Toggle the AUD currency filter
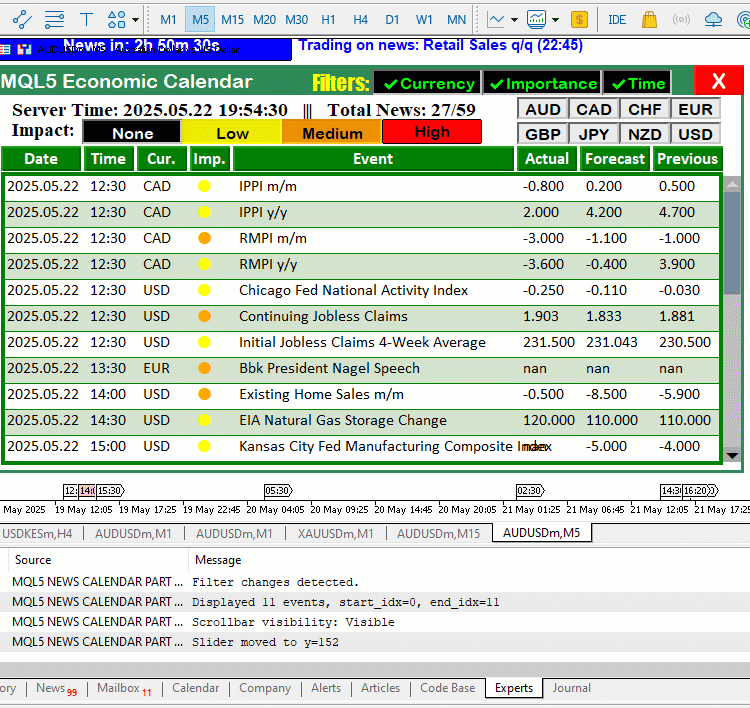 click(x=543, y=110)
